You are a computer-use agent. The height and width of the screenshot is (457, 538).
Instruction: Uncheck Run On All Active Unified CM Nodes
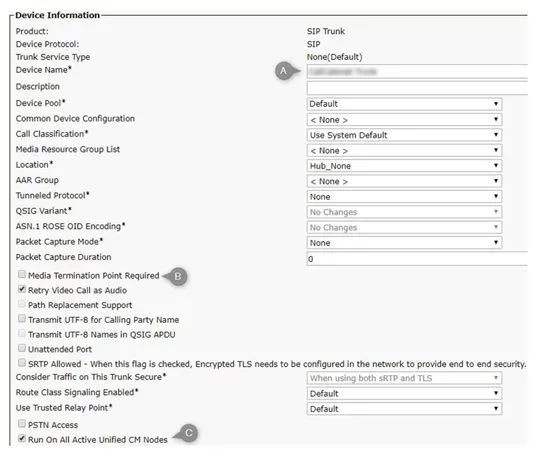click(22, 438)
